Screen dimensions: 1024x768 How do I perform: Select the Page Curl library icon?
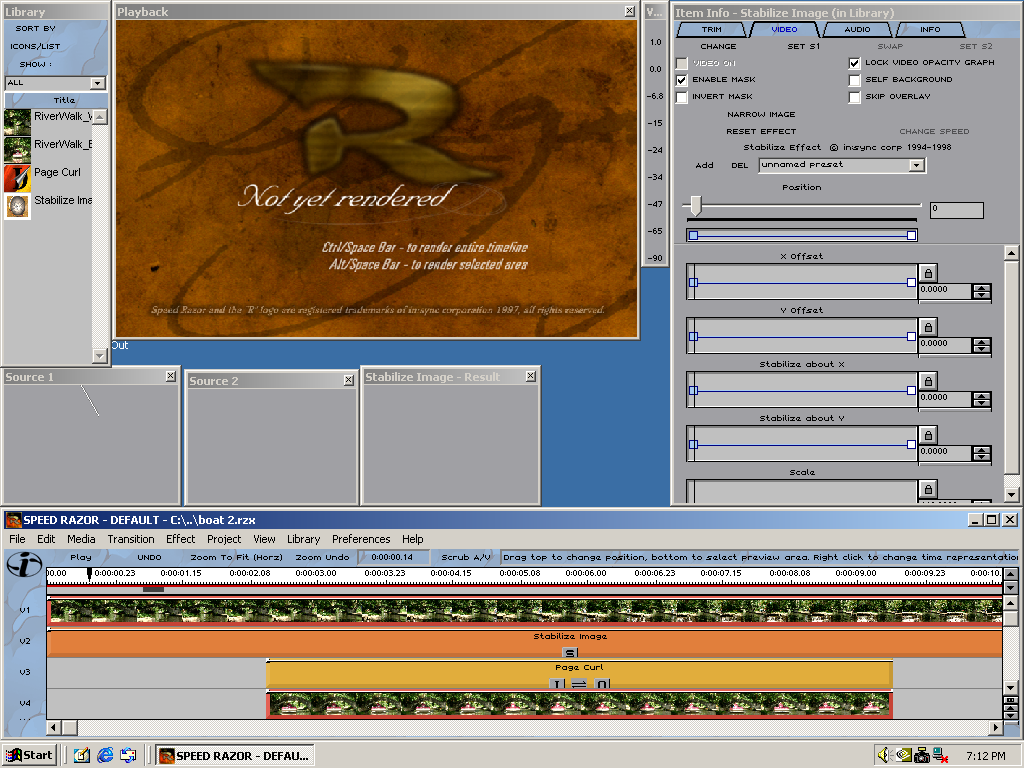tap(17, 178)
